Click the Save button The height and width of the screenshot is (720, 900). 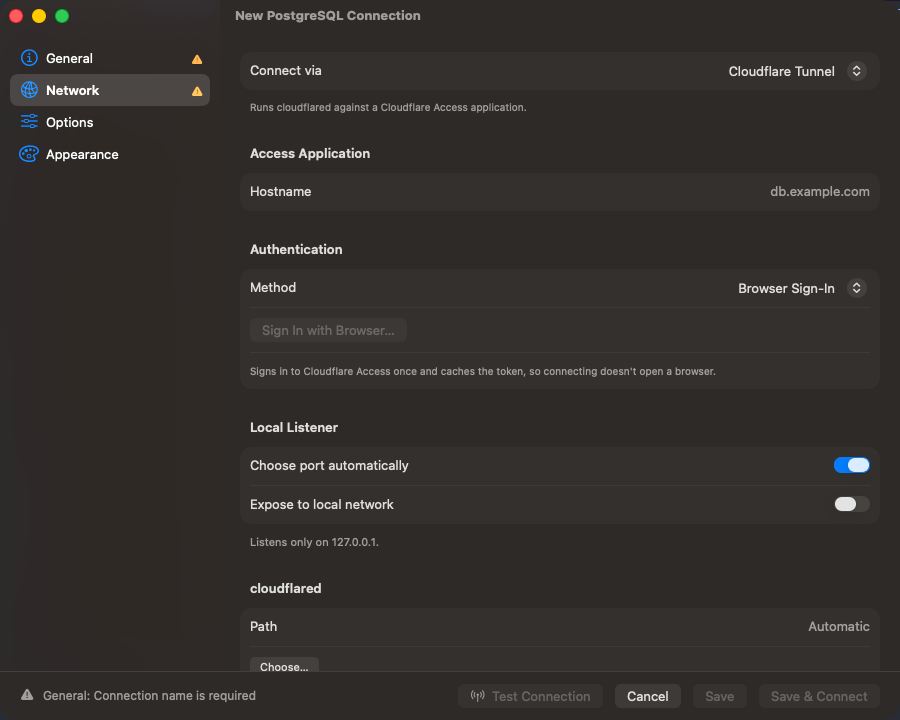tap(719, 696)
